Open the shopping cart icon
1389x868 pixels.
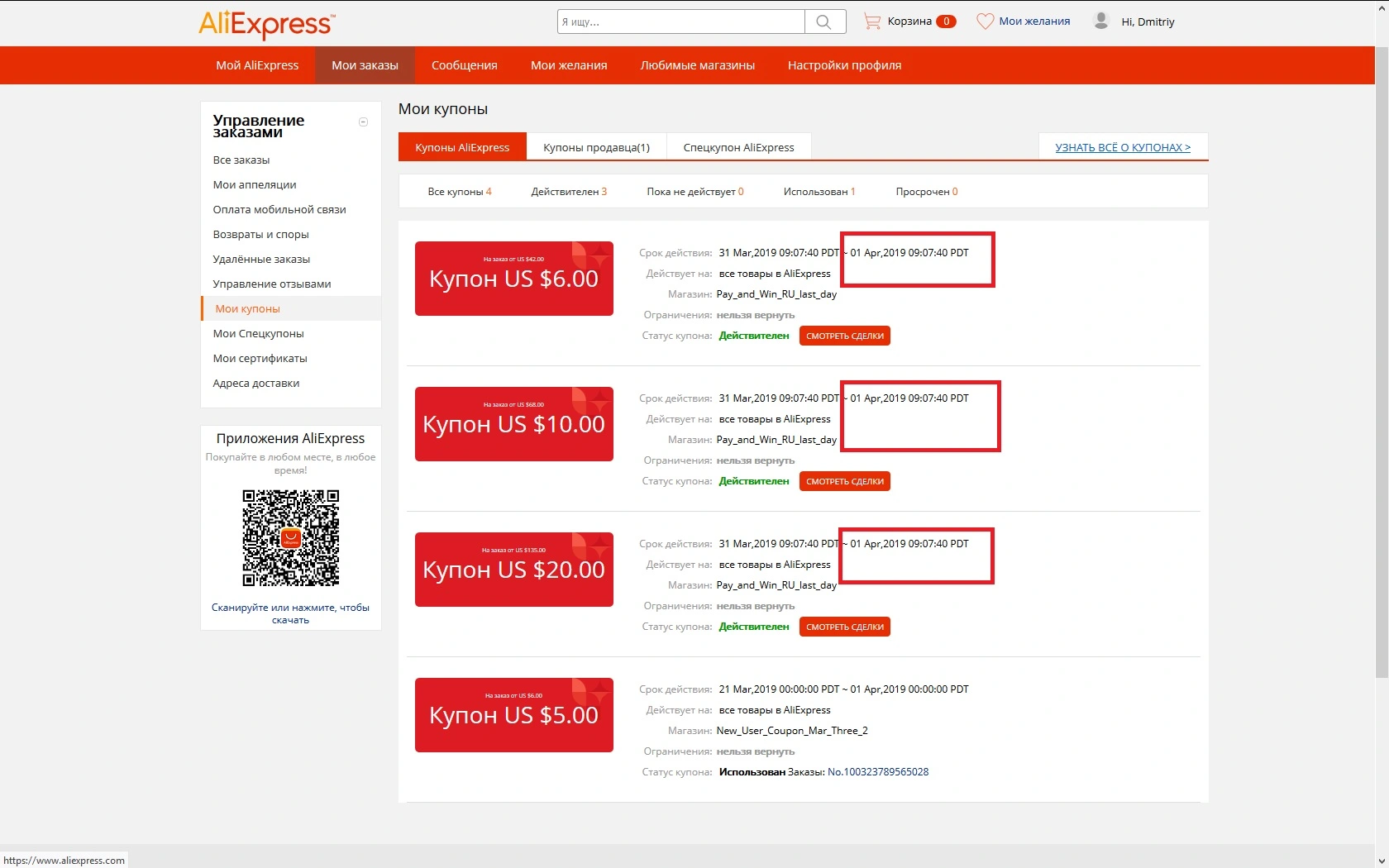pos(872,21)
